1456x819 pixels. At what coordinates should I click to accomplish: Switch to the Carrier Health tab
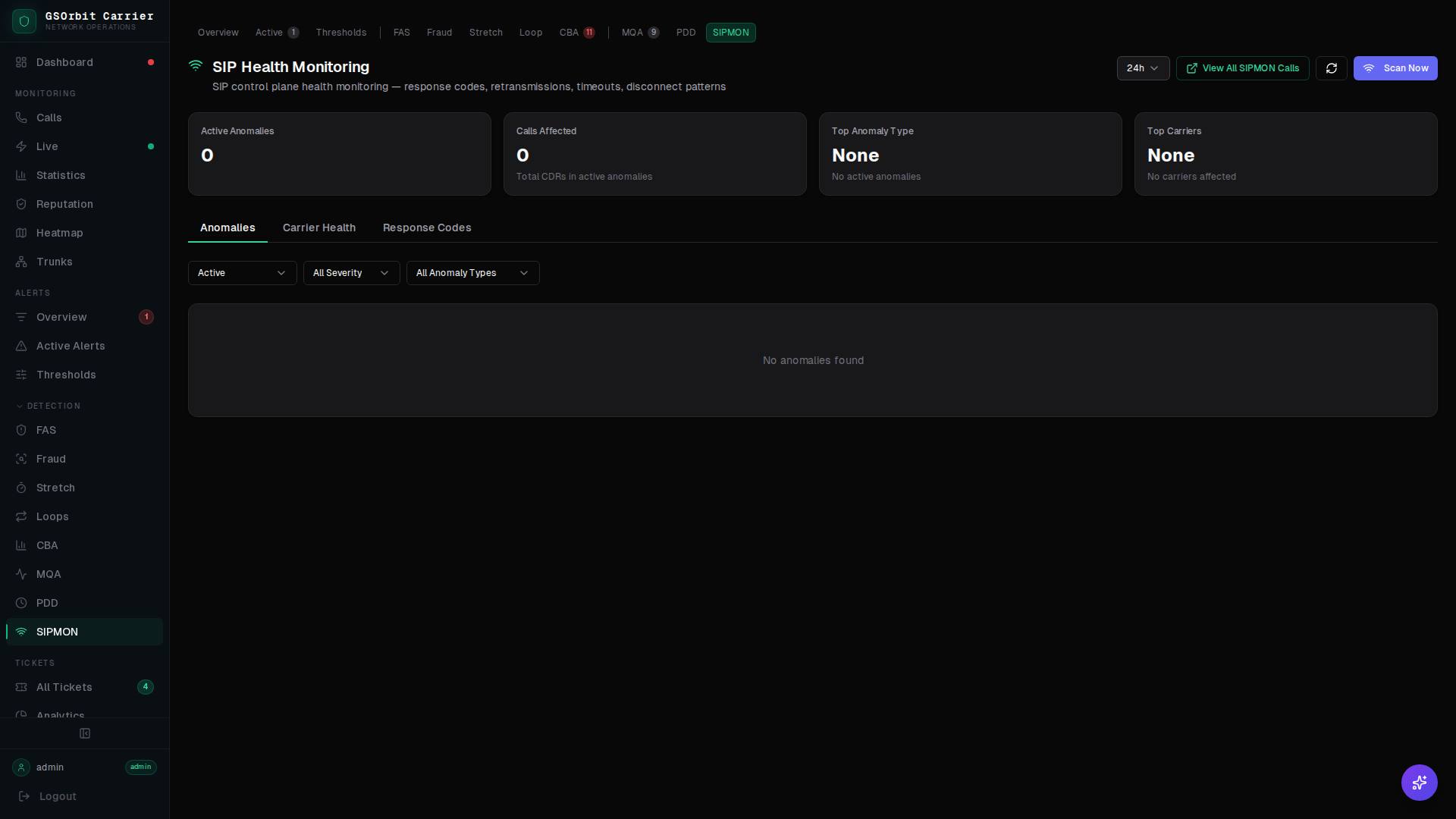coord(319,227)
